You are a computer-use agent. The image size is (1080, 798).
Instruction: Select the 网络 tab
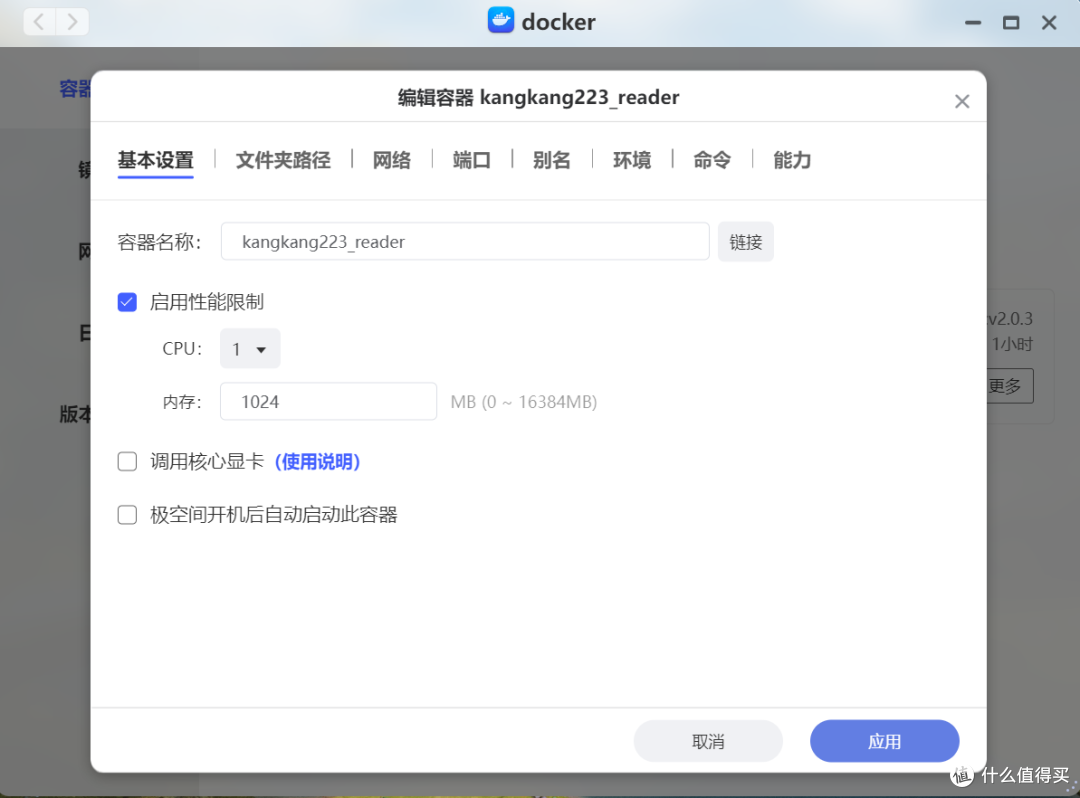click(x=392, y=160)
